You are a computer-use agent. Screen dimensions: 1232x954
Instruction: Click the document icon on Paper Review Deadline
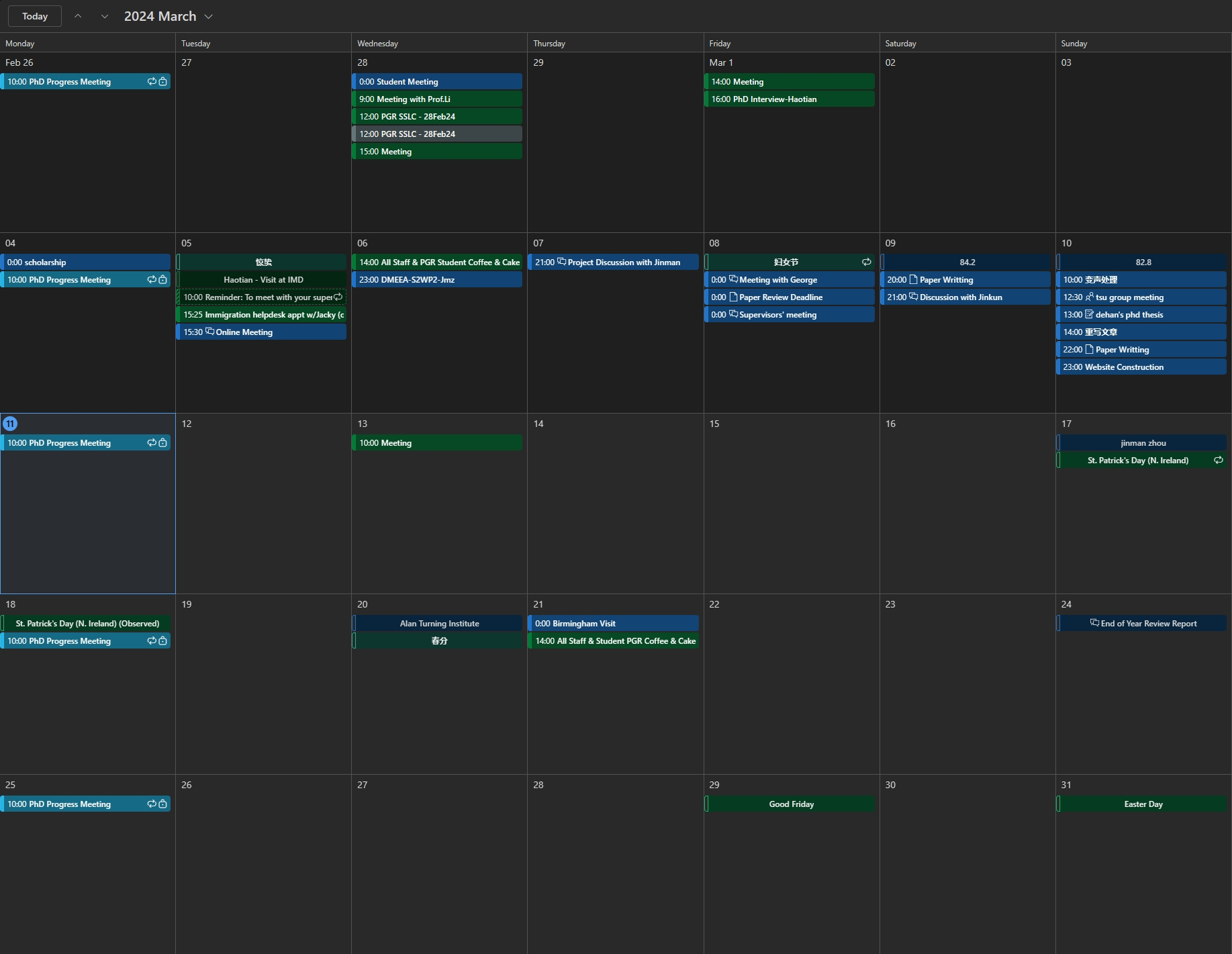[732, 297]
